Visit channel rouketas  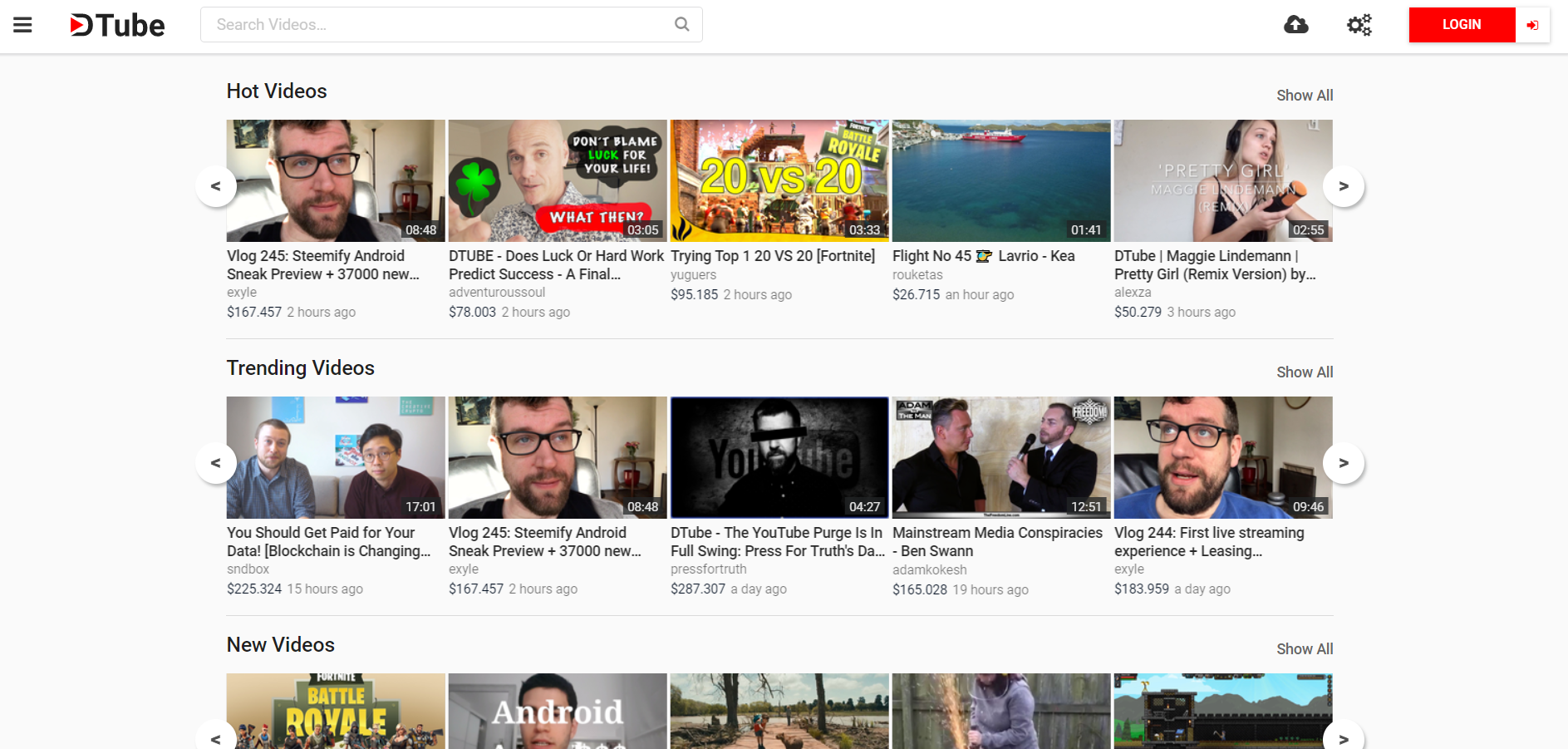point(917,275)
